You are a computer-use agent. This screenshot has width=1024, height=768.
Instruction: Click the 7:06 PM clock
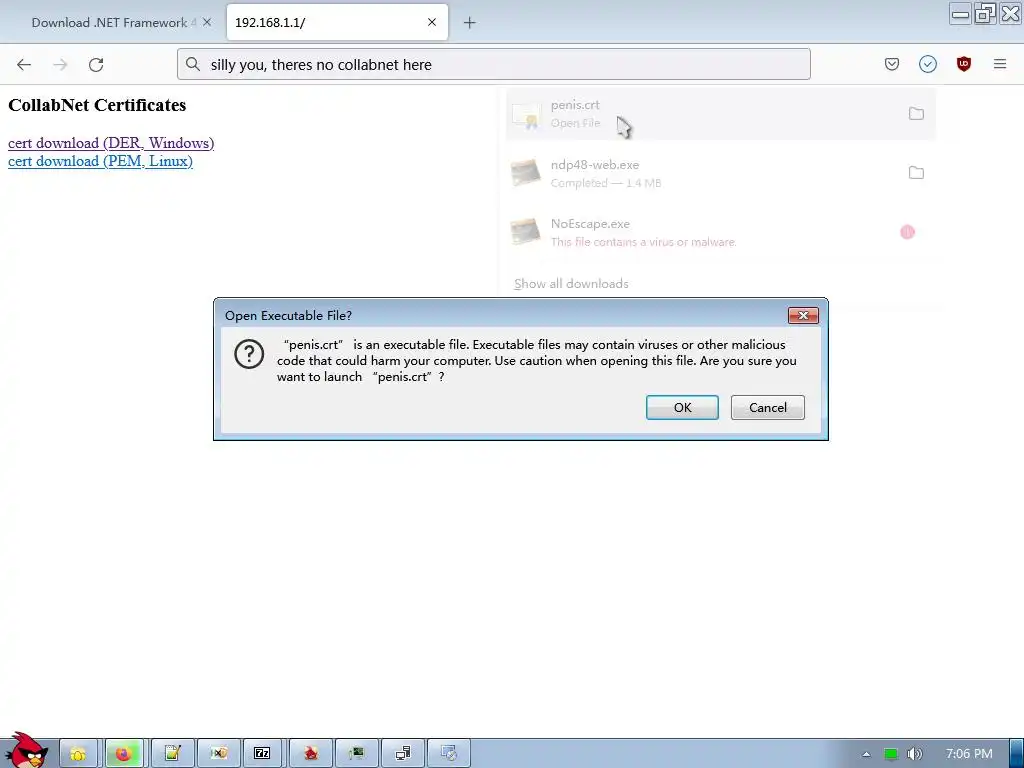[969, 754]
